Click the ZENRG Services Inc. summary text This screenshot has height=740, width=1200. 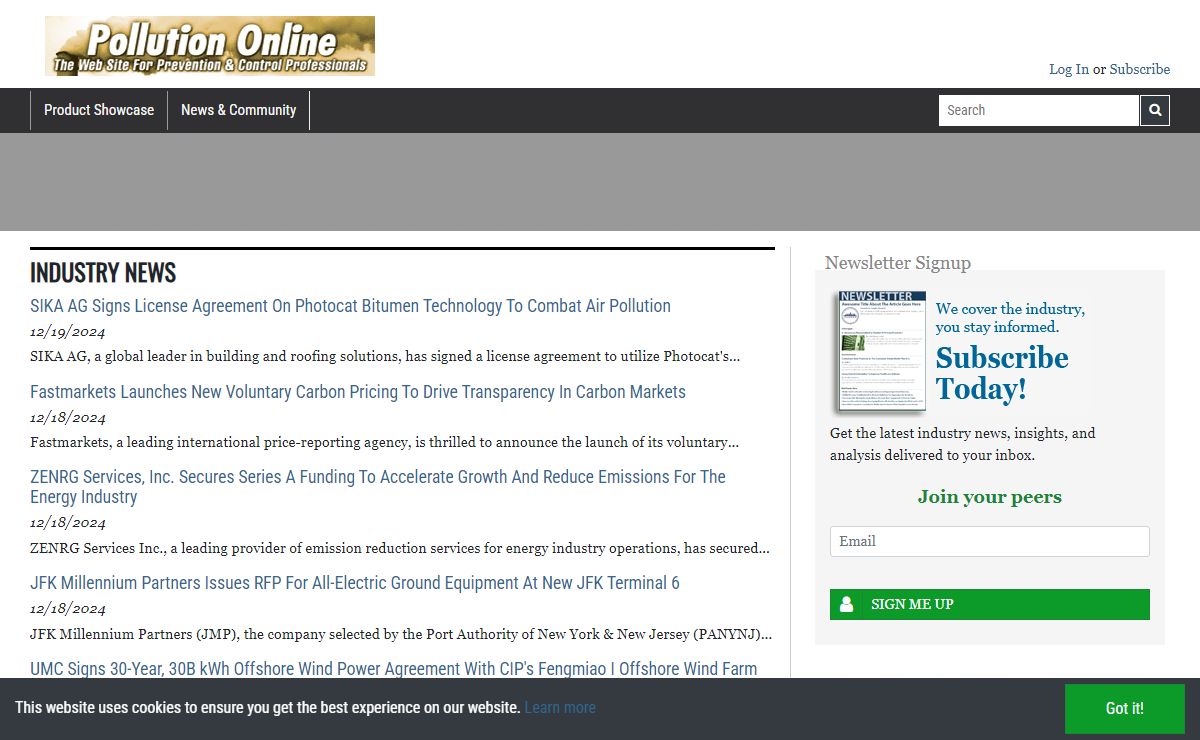point(400,548)
